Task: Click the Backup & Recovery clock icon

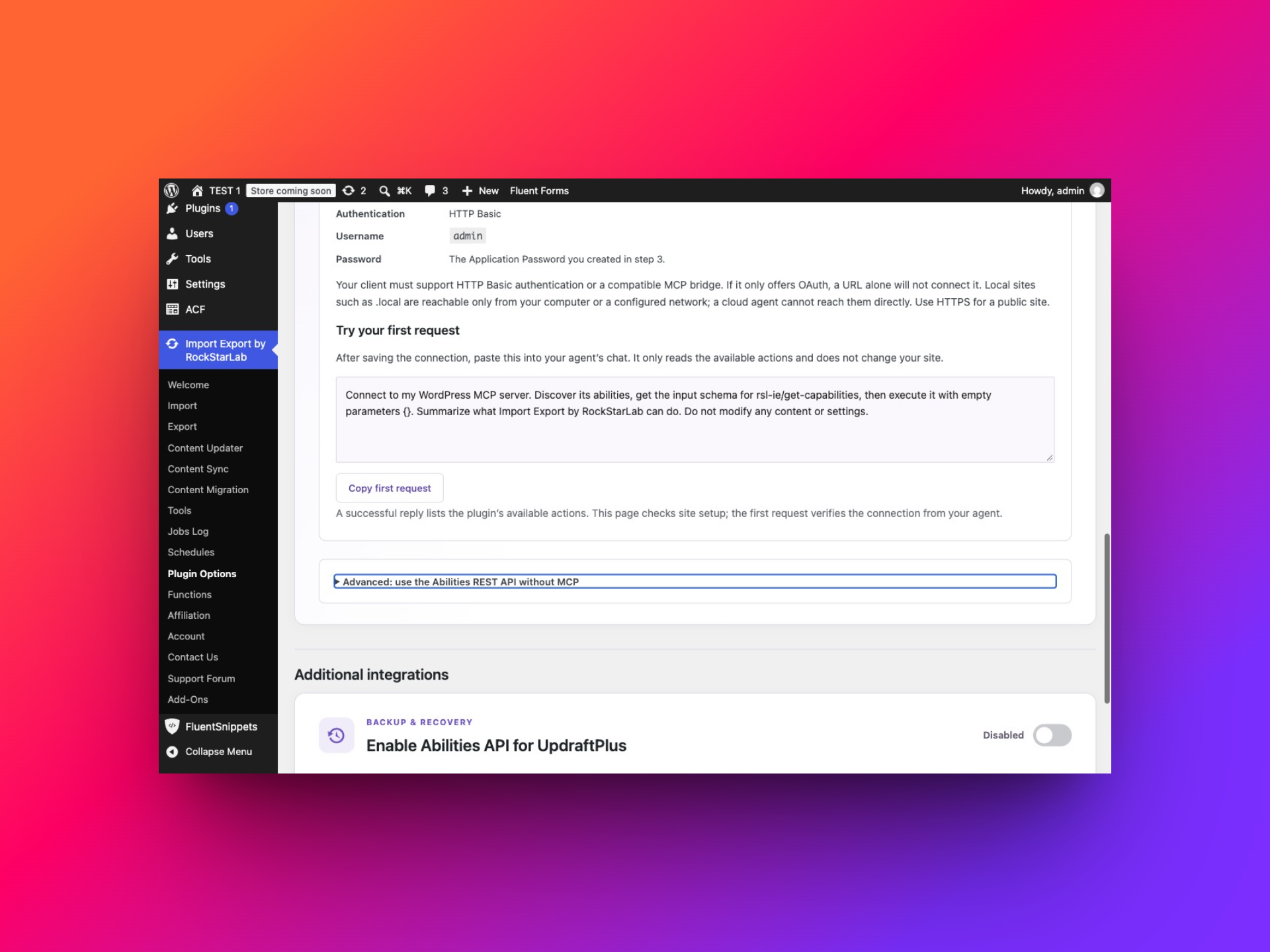Action: [x=336, y=735]
